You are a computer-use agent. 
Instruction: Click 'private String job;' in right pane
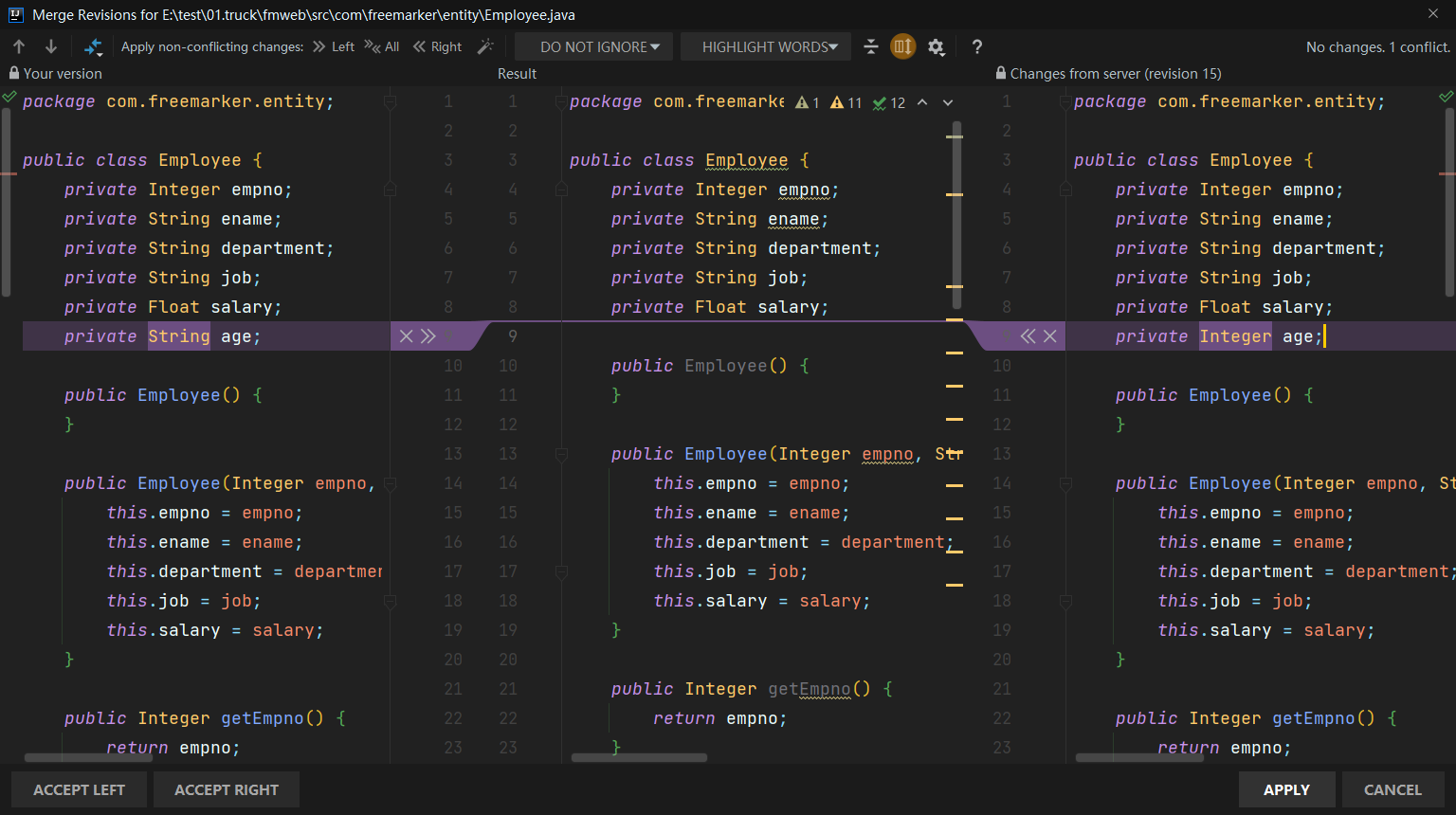pyautogui.click(x=1213, y=278)
